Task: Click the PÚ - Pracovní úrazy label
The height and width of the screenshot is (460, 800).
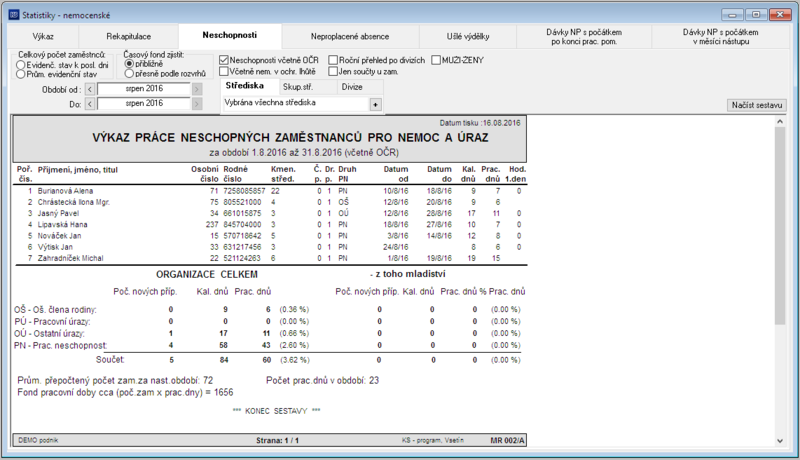Action: pyautogui.click(x=52, y=322)
